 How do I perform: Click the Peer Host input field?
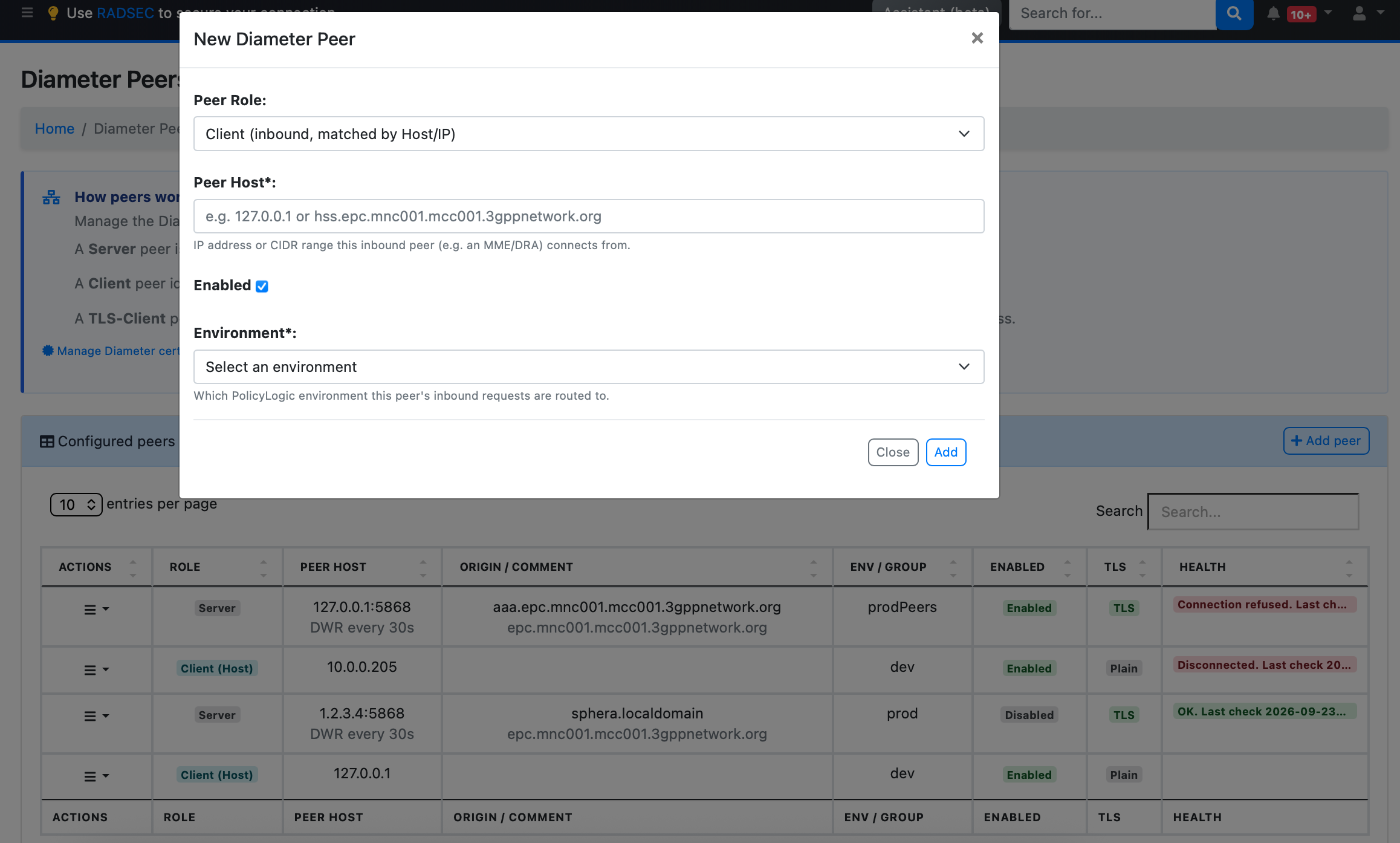point(589,216)
